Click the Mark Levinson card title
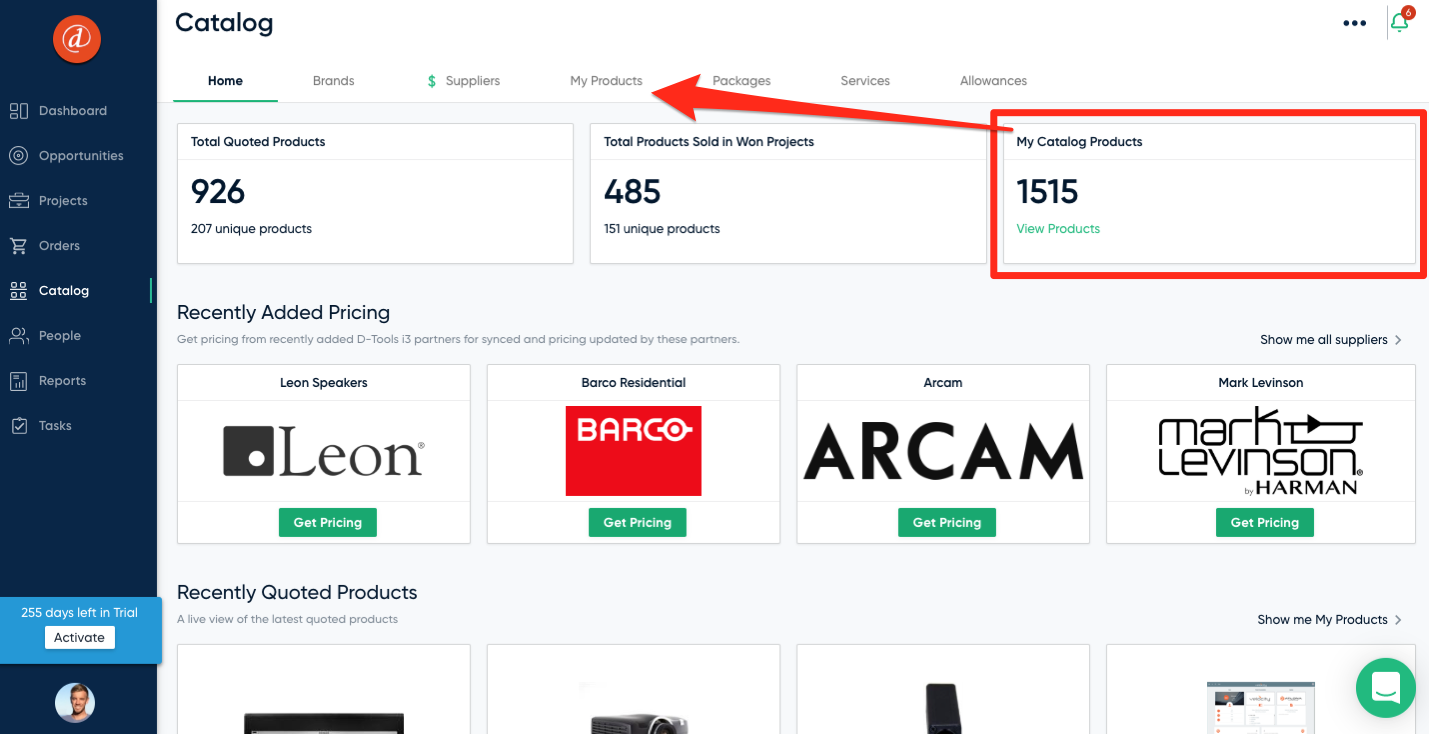 click(1261, 383)
